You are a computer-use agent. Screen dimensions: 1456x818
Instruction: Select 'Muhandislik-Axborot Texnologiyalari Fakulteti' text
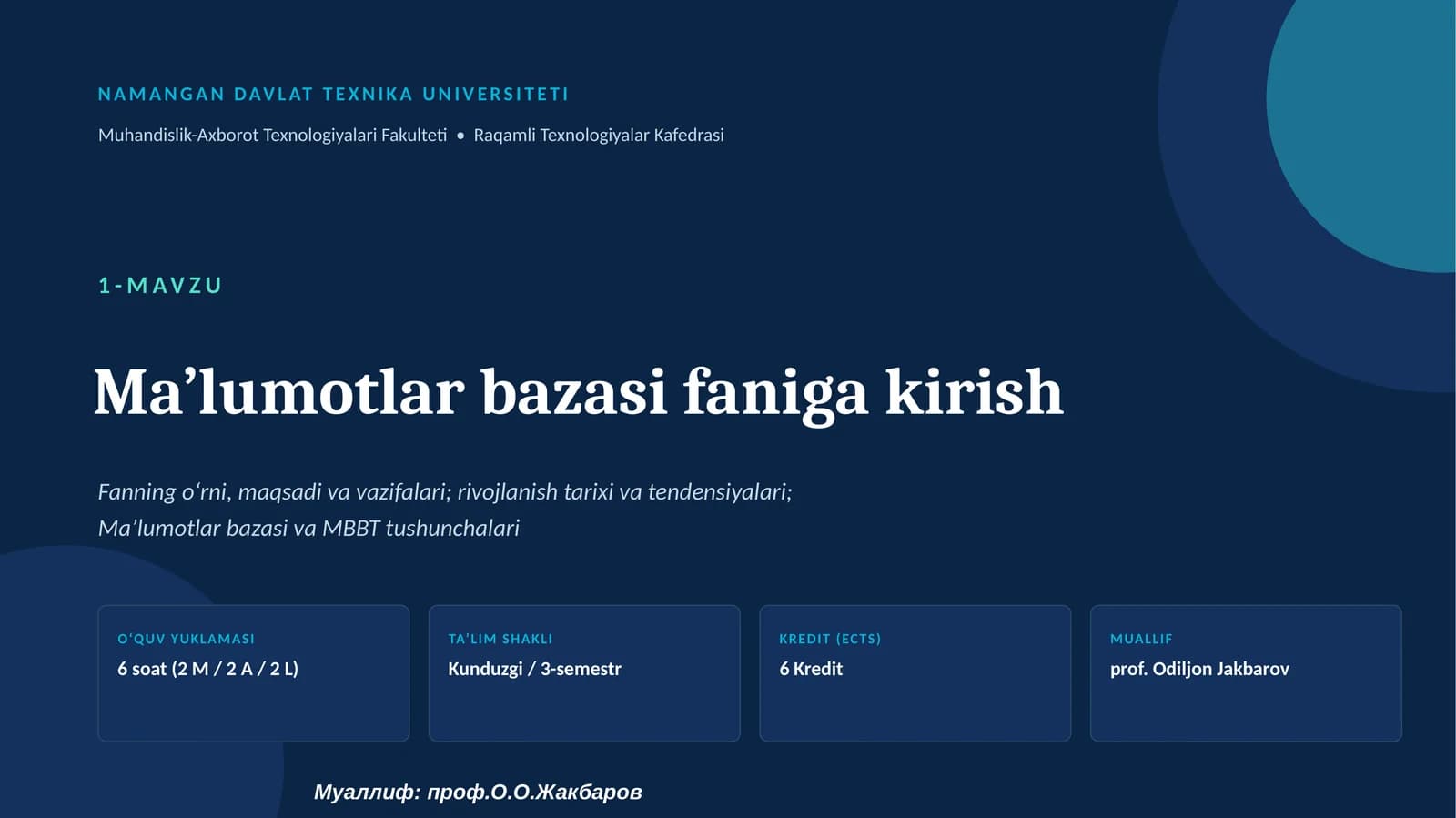pyautogui.click(x=273, y=135)
